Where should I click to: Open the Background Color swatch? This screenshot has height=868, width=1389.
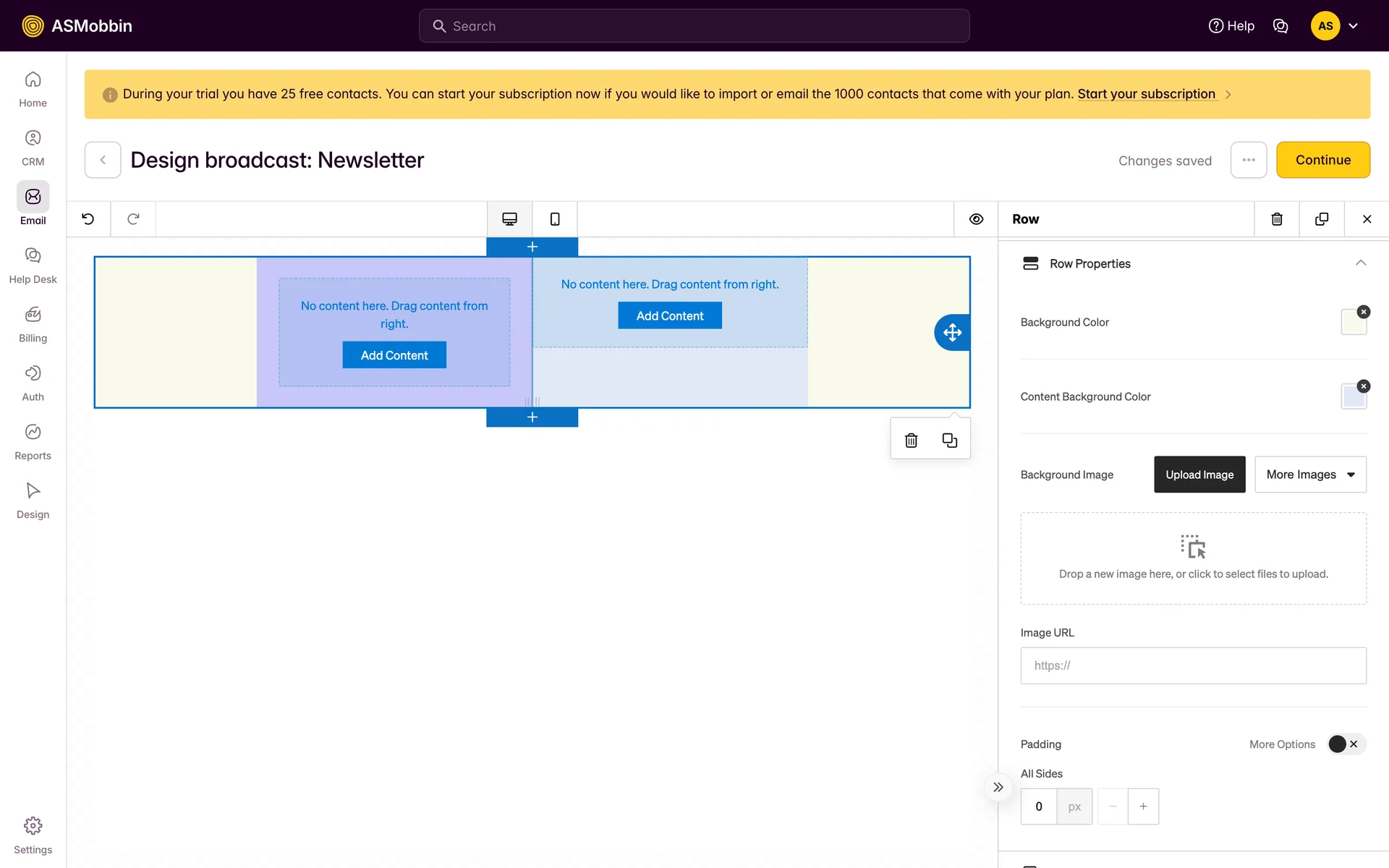[x=1353, y=323]
